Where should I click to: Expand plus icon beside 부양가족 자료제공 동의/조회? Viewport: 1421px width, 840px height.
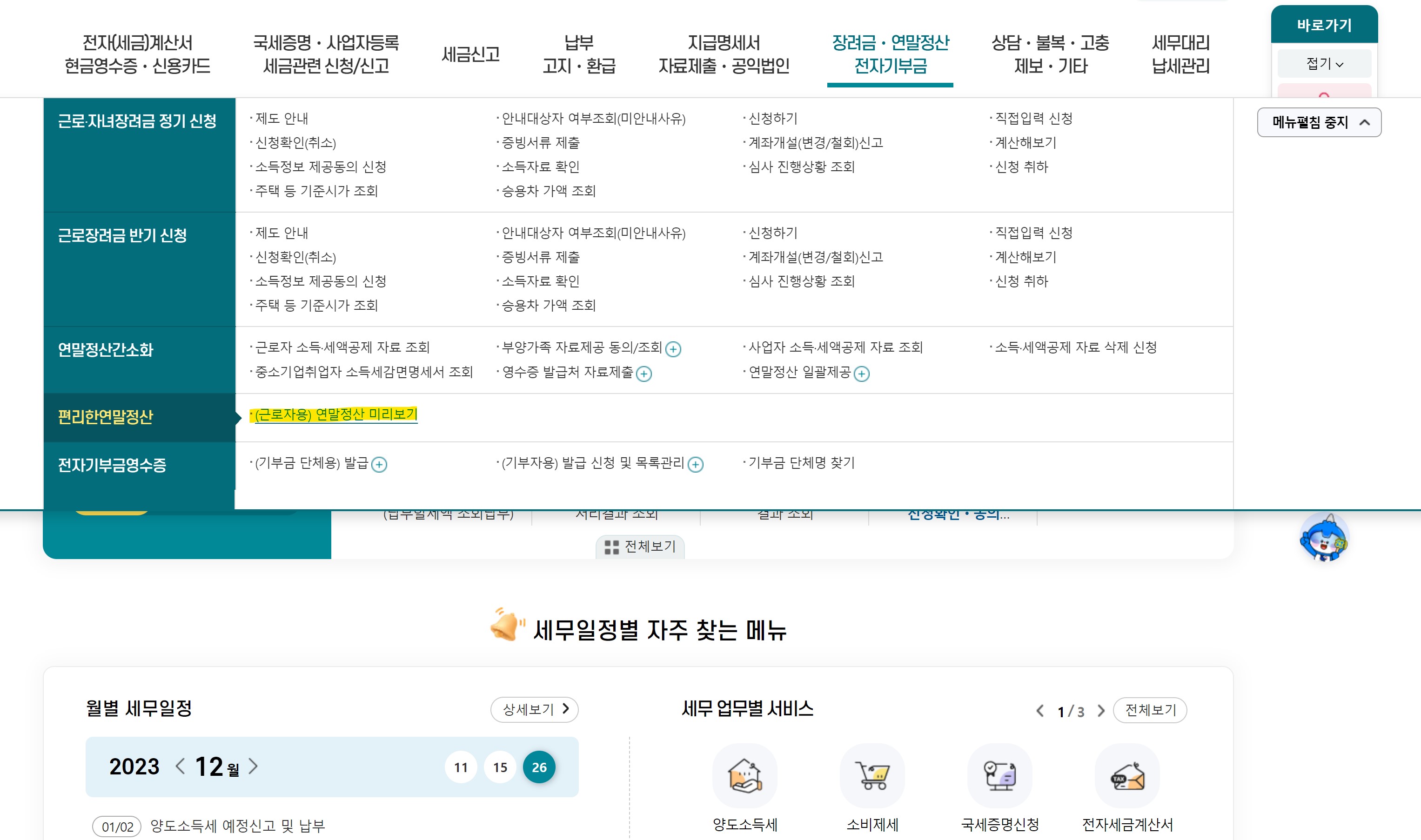(673, 349)
